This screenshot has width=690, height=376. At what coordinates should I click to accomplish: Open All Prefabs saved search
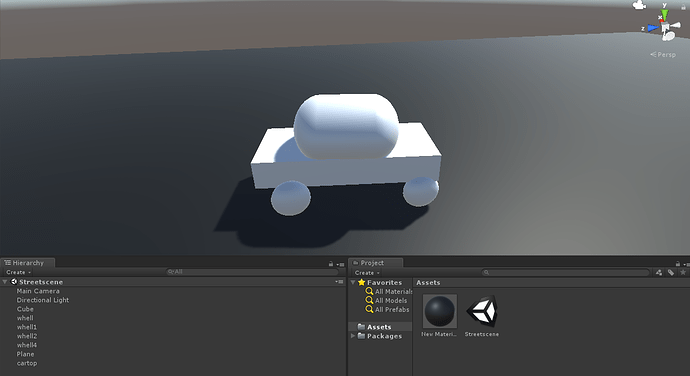pyautogui.click(x=392, y=310)
